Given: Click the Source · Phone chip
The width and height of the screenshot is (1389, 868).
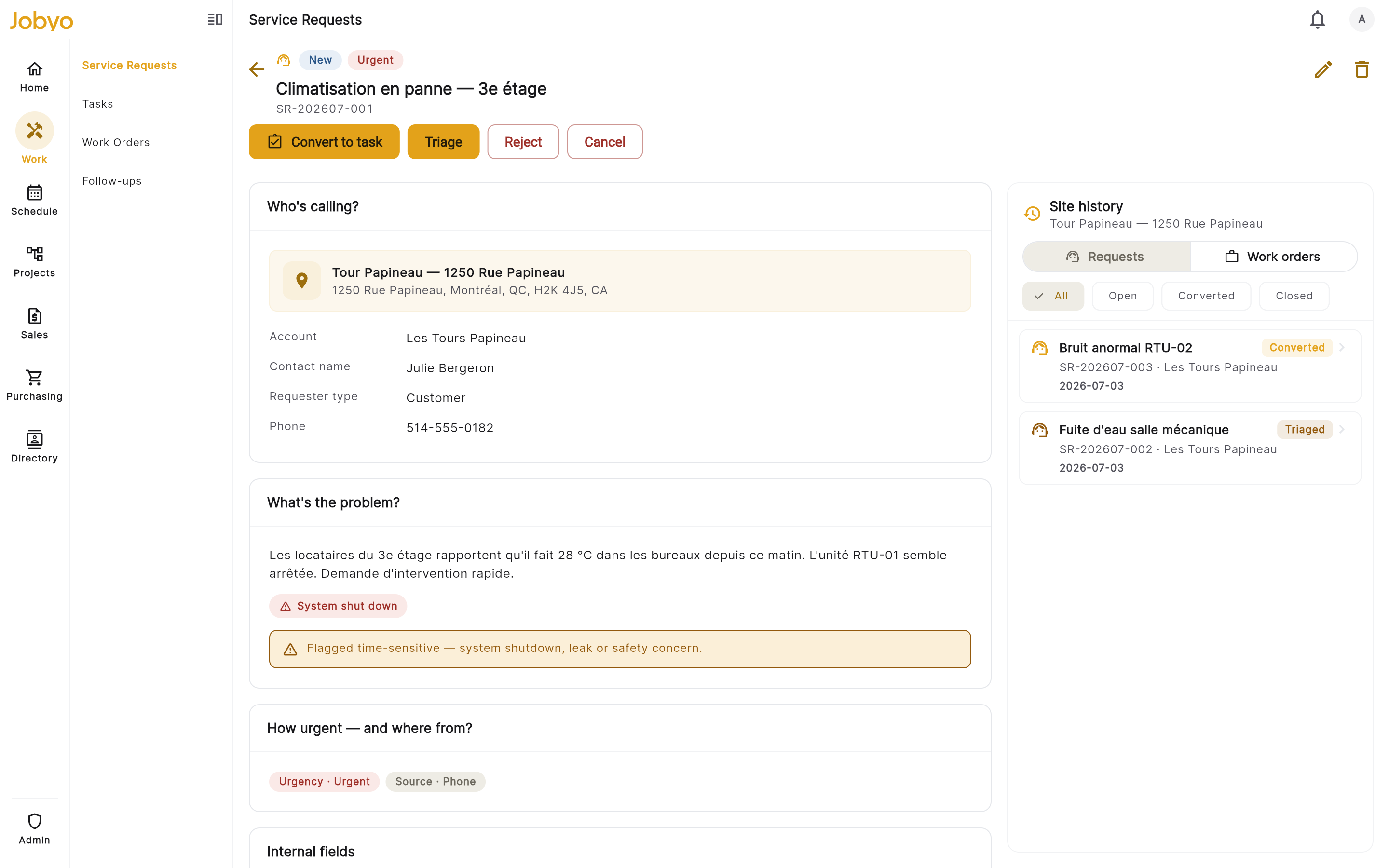Looking at the screenshot, I should pos(436,781).
